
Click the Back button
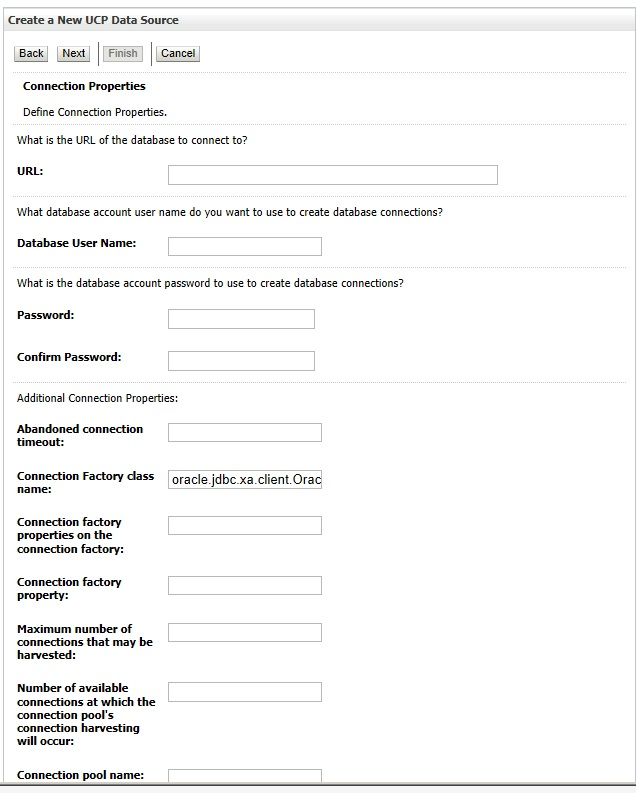click(32, 53)
